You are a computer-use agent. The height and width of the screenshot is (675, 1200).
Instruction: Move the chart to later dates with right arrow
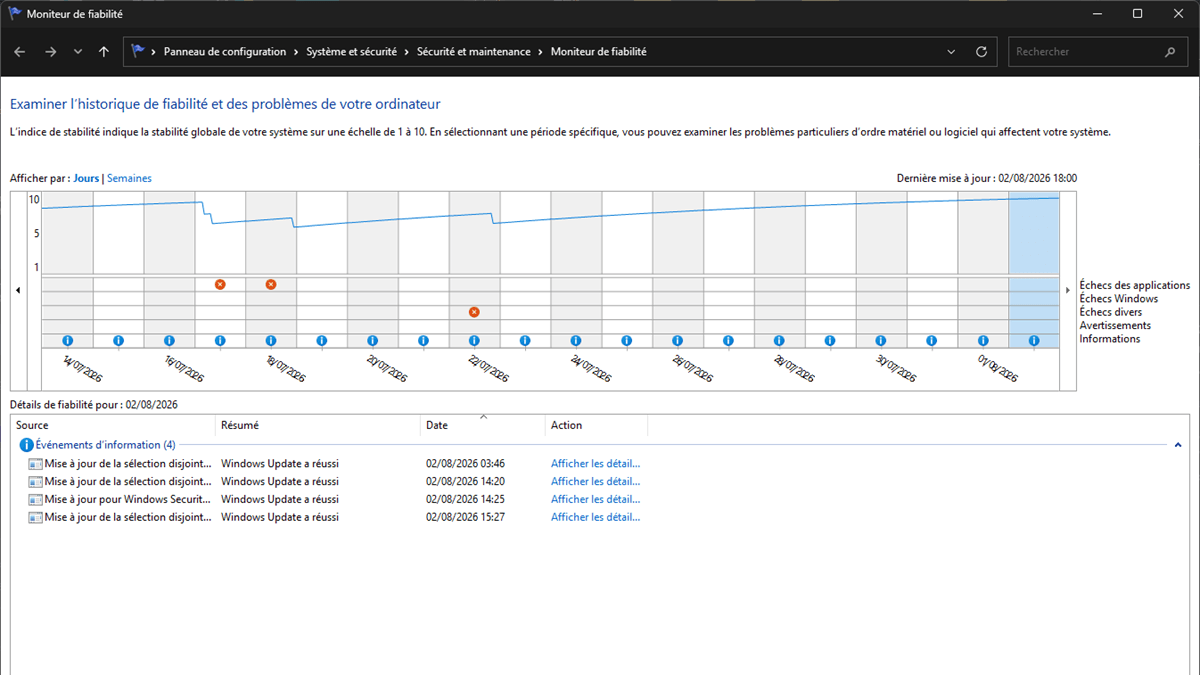coord(1068,290)
